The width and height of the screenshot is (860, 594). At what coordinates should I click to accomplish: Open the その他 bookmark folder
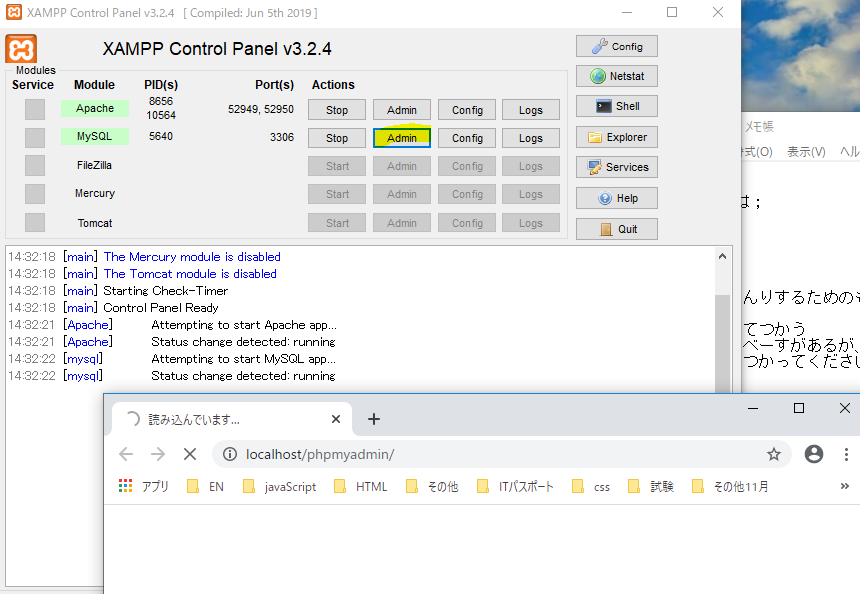click(x=432, y=486)
